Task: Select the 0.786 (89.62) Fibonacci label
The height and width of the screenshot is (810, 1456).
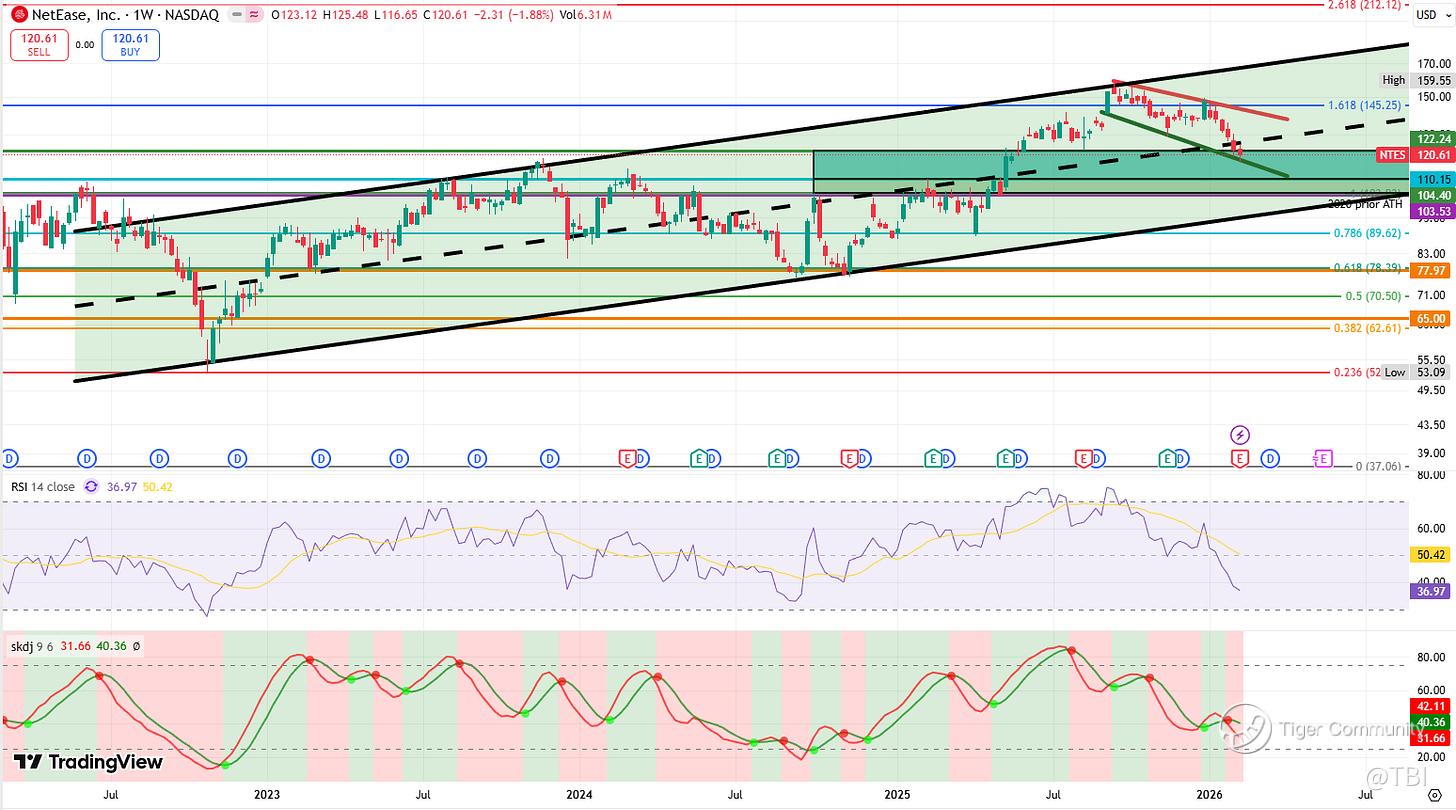Action: [1367, 233]
